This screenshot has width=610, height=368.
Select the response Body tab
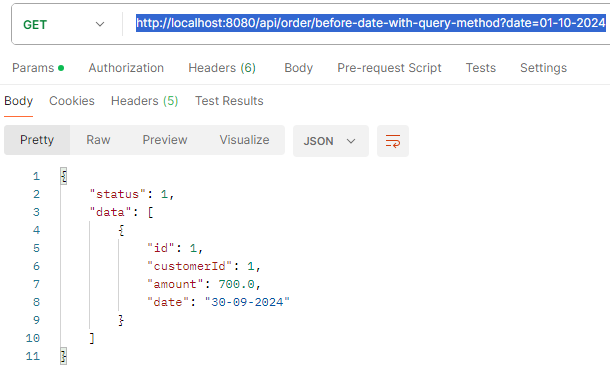(18, 101)
